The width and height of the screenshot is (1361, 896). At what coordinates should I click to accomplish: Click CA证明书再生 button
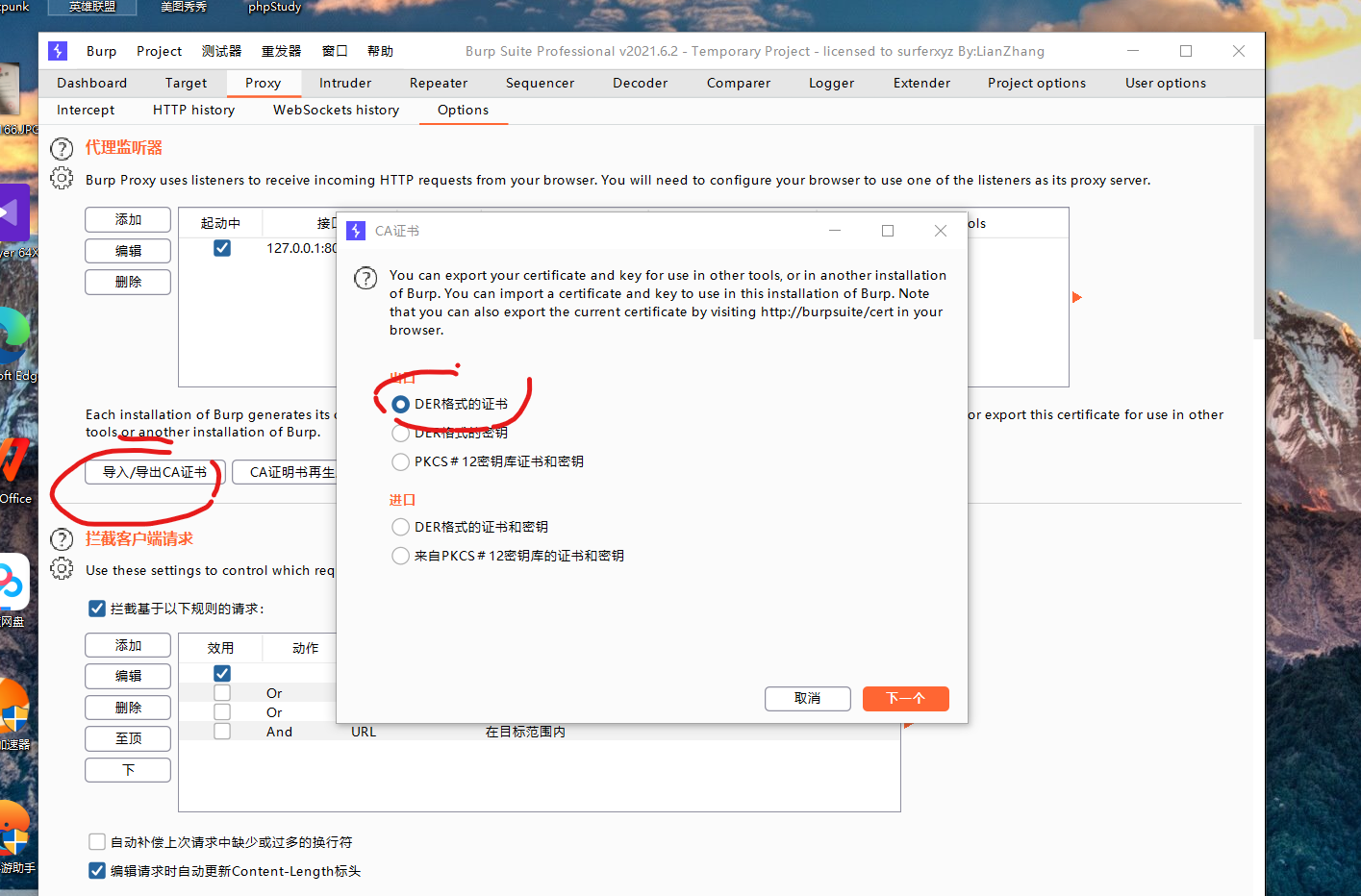(285, 472)
